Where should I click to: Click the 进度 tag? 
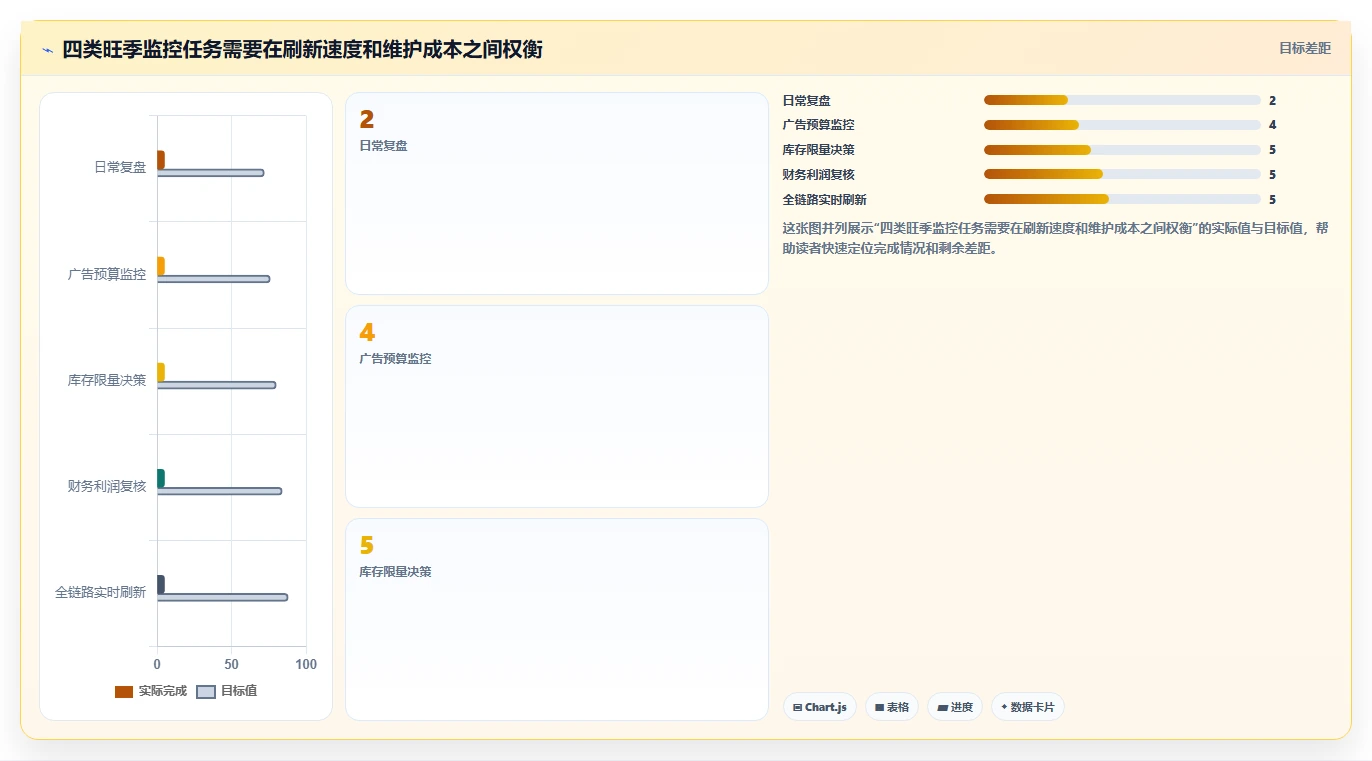[955, 707]
